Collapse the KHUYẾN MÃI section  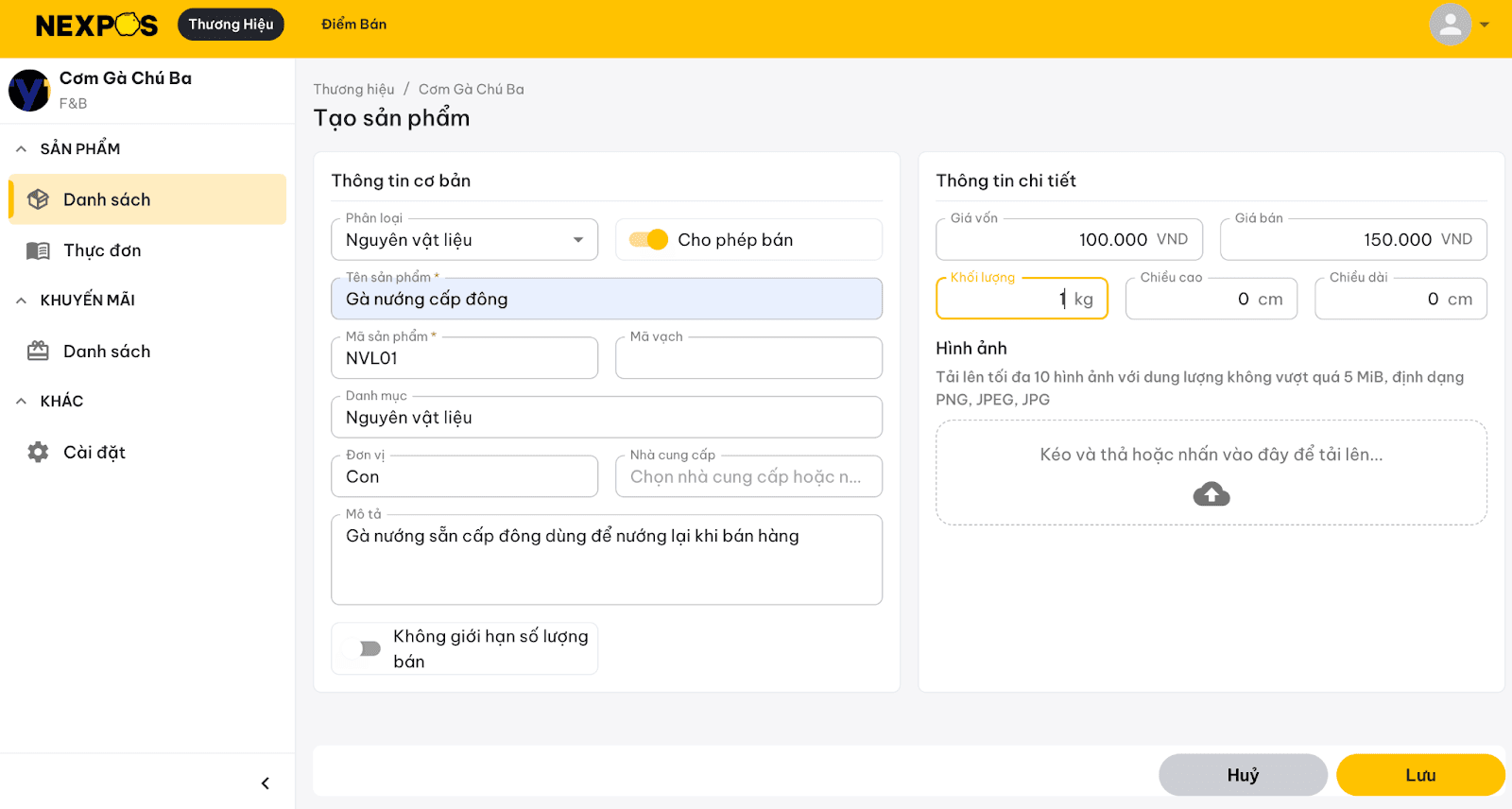coord(21,300)
